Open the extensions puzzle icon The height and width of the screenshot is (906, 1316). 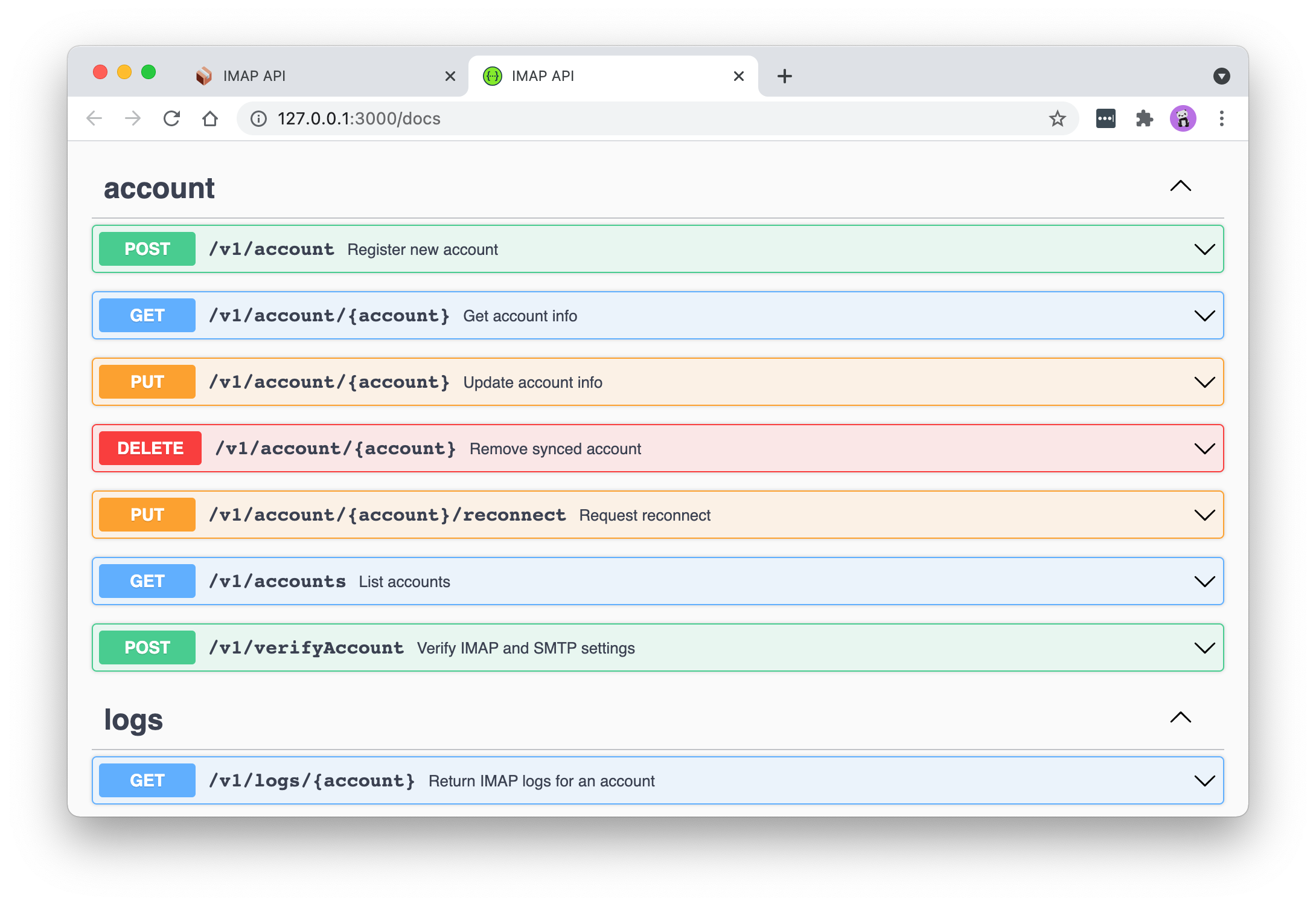(1144, 118)
